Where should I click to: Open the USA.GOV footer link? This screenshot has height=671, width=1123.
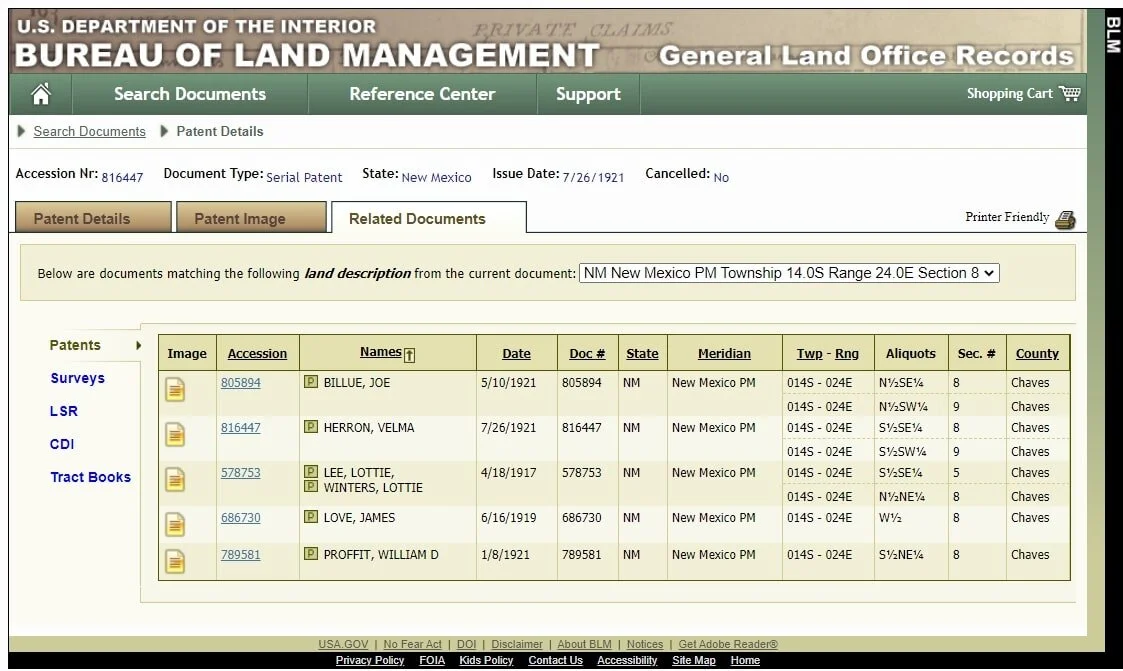pos(343,645)
